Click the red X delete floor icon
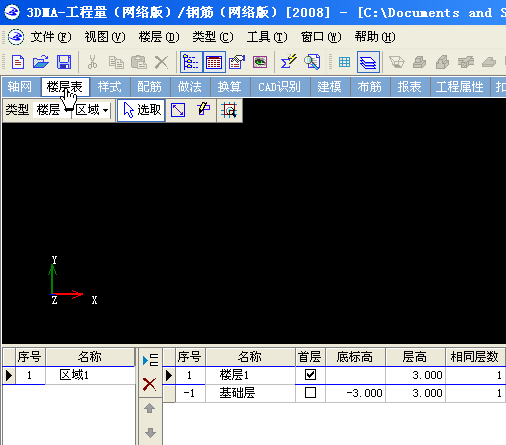 [149, 384]
